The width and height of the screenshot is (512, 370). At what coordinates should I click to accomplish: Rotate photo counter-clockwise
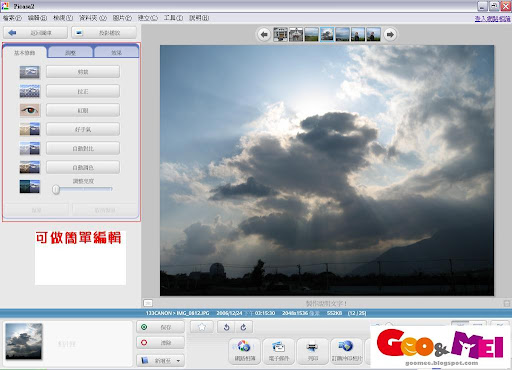tap(226, 327)
